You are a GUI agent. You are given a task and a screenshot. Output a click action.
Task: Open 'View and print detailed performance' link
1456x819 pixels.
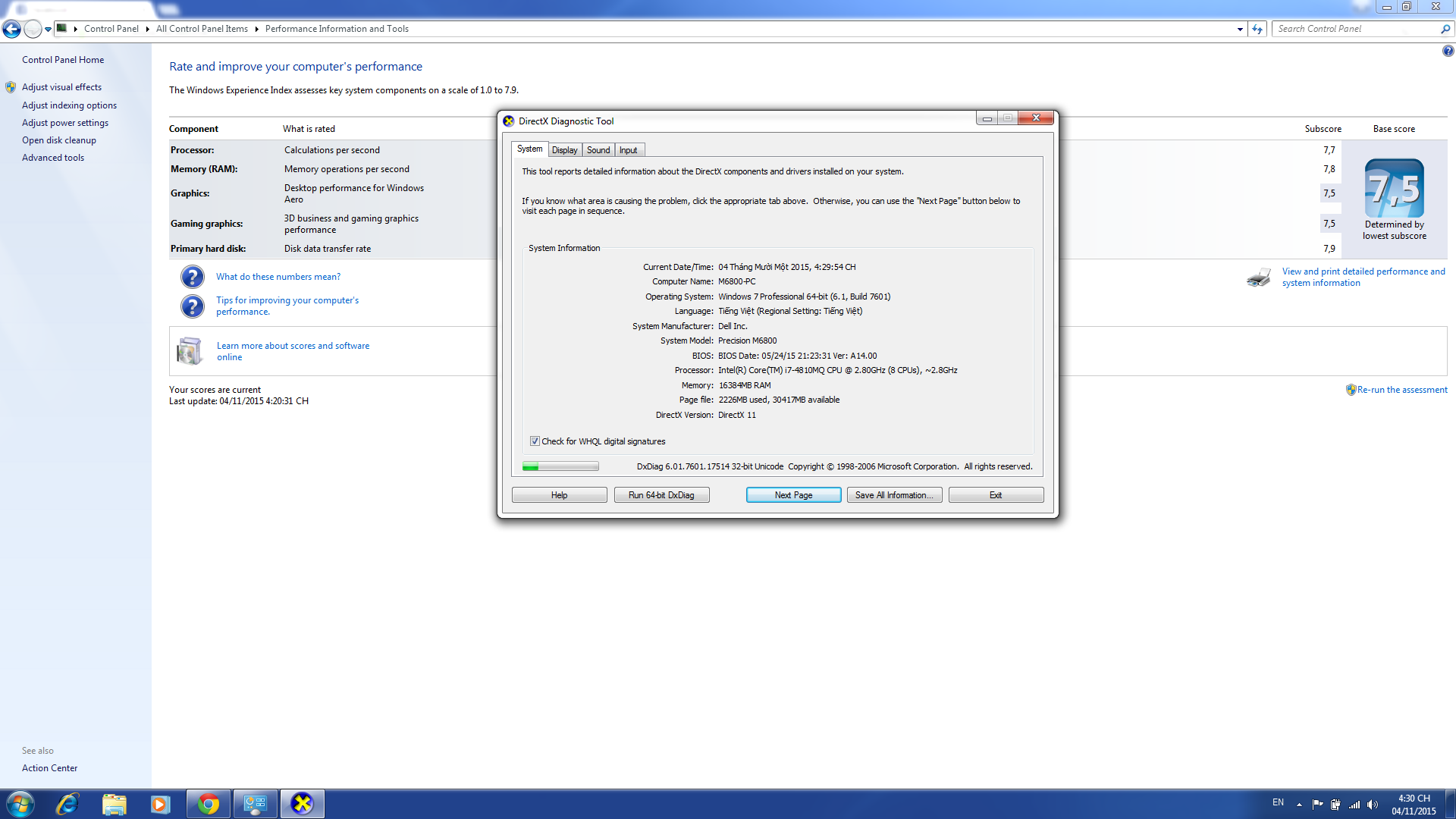click(x=1363, y=277)
